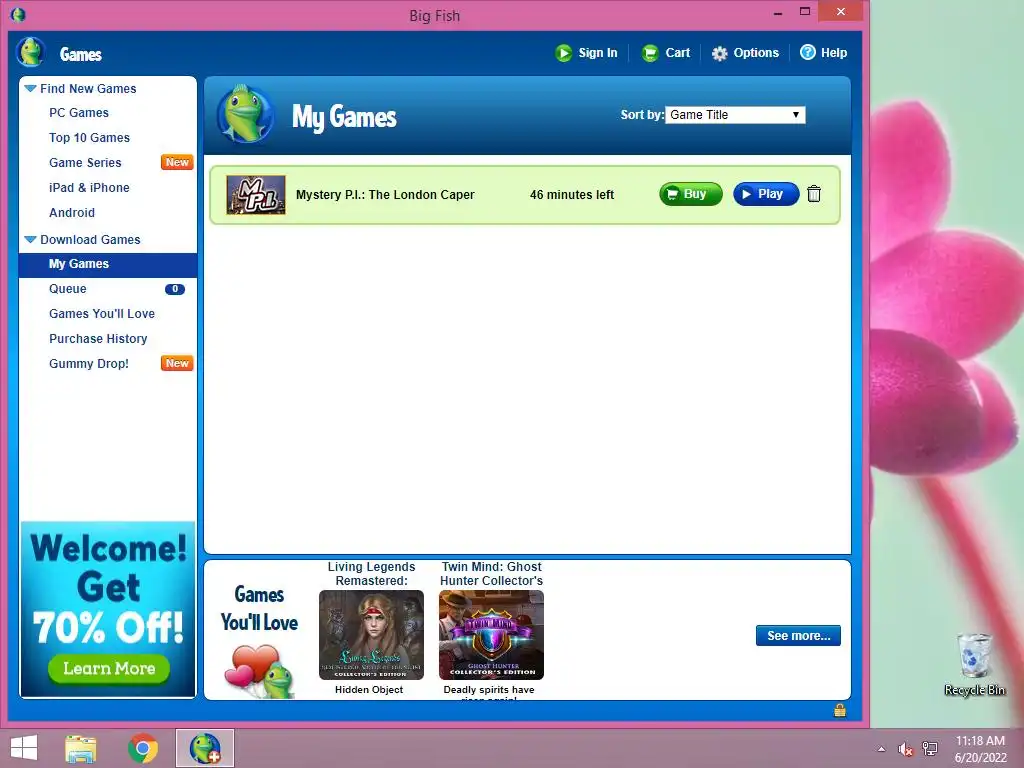The height and width of the screenshot is (768, 1024).
Task: Open Options with the gear icon
Action: (745, 53)
